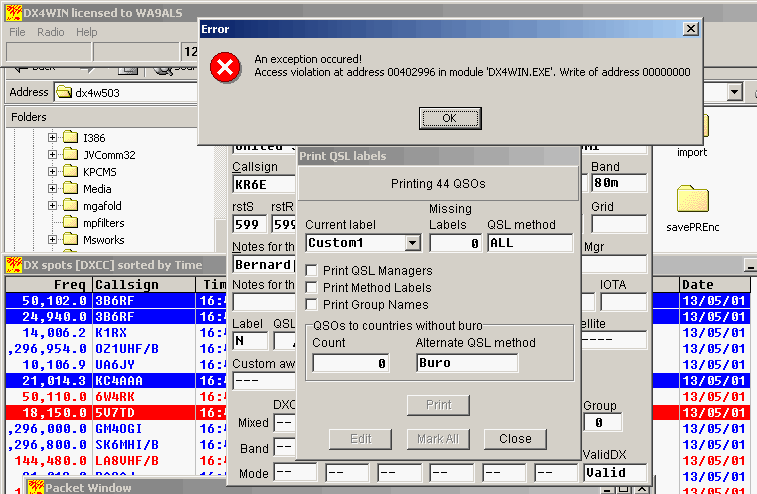
Task: Open the savePREnc folder icon
Action: click(692, 200)
